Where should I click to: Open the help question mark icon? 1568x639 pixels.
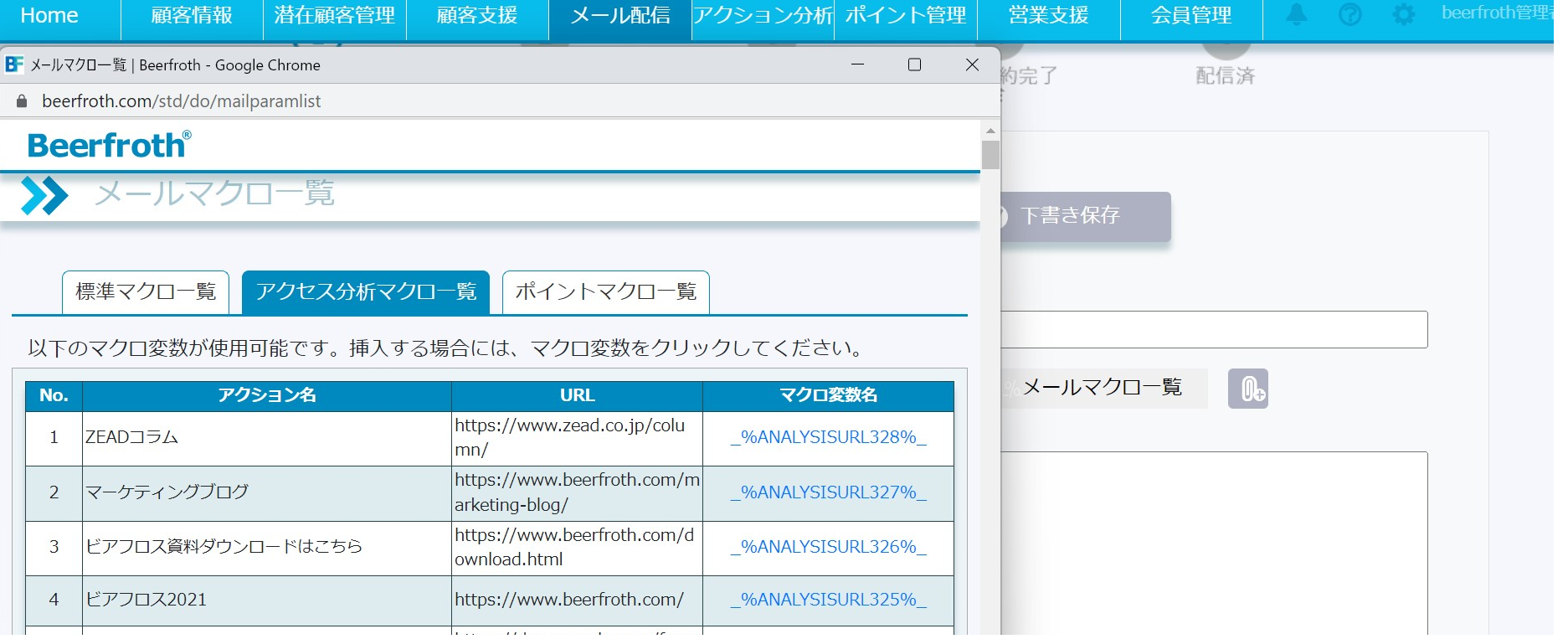(x=1350, y=14)
